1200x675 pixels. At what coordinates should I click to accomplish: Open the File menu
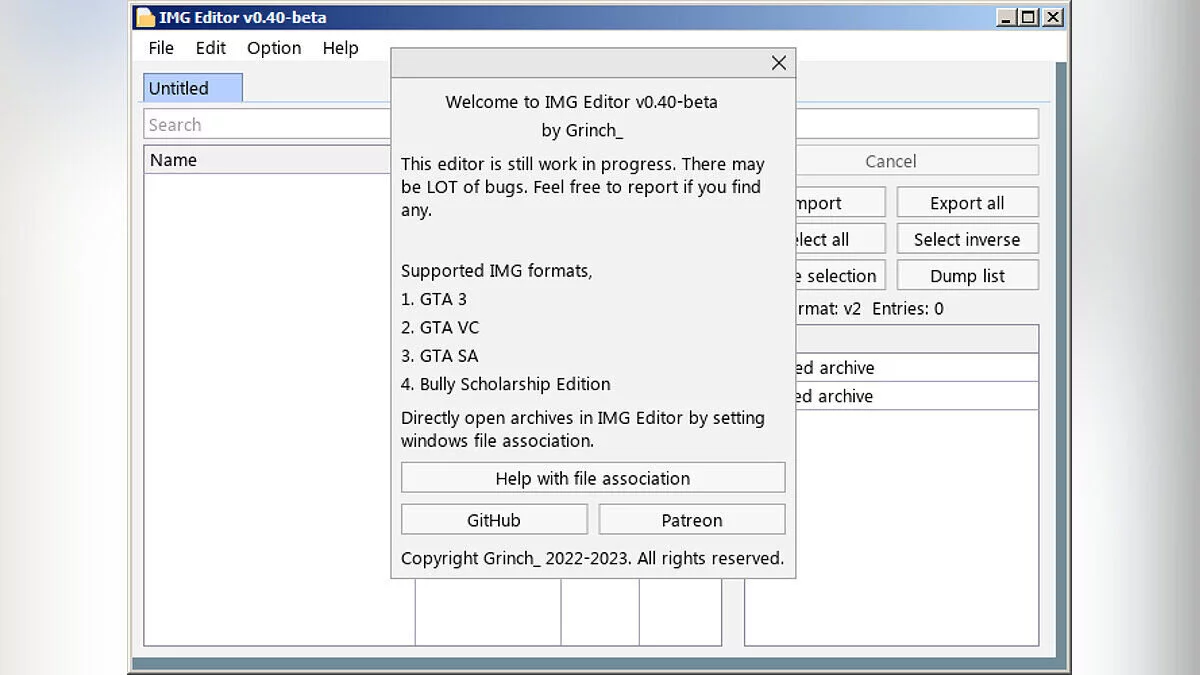tap(161, 48)
